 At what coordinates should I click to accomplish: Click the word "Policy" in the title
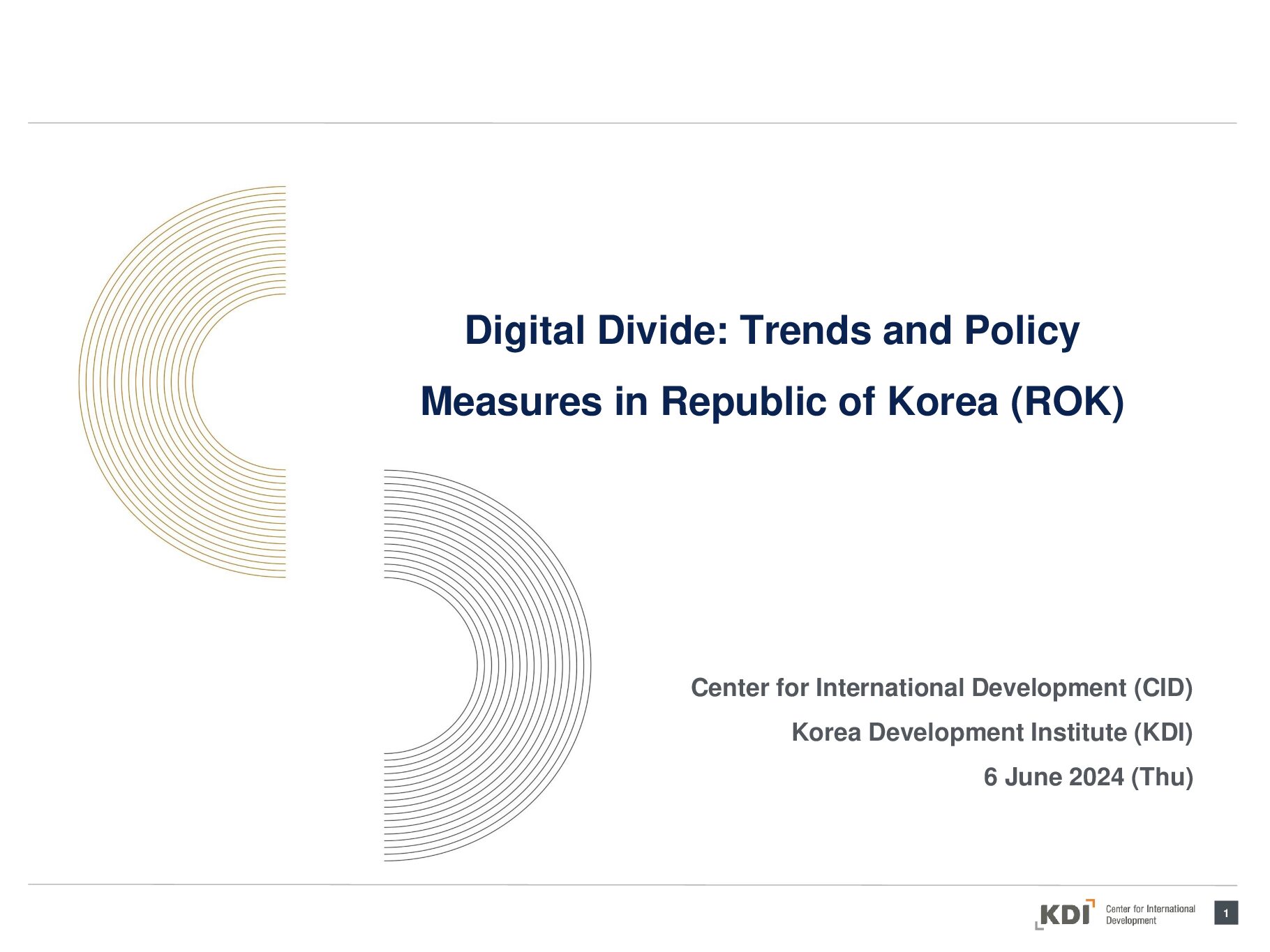(1022, 330)
